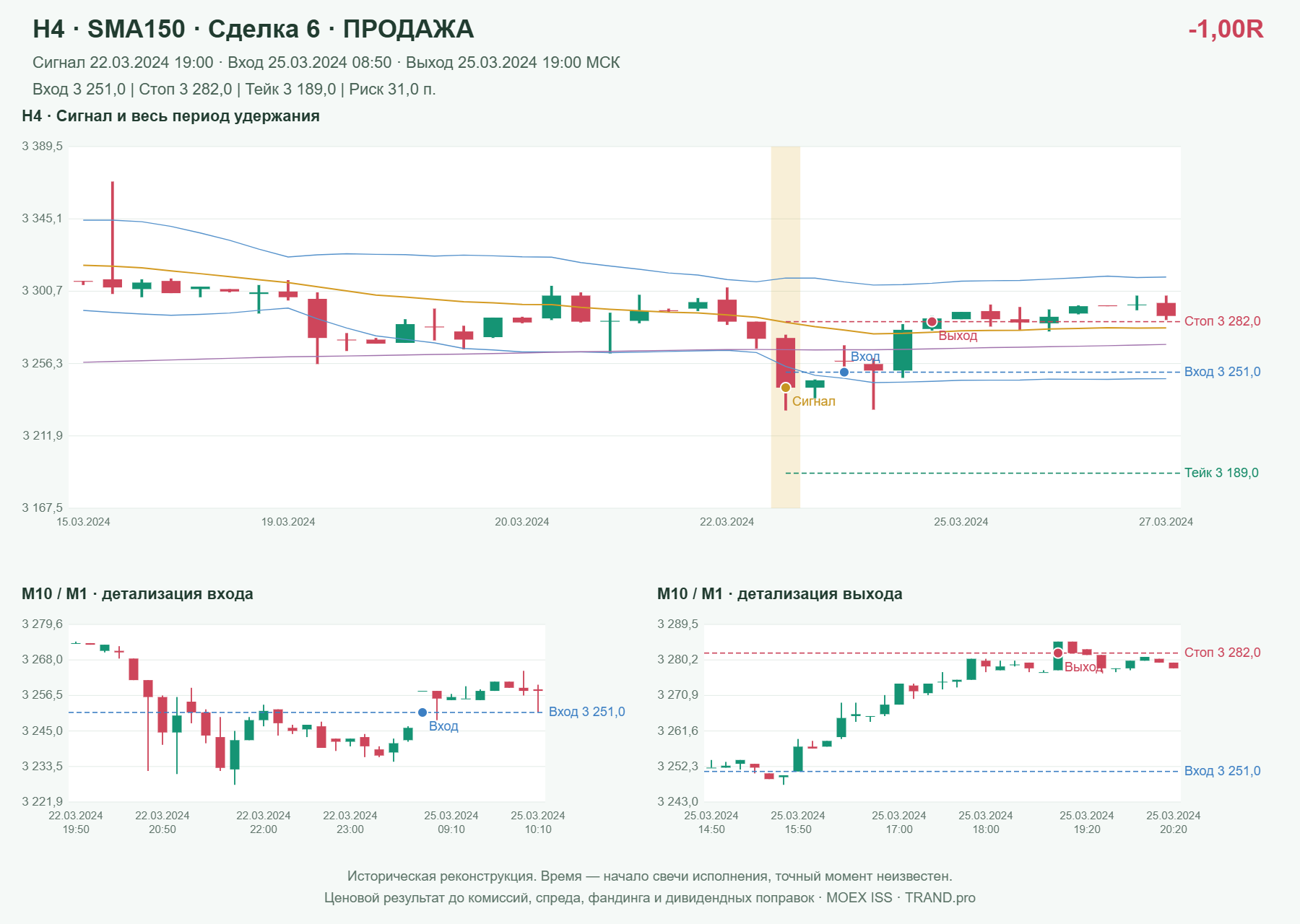Select the blue Вход marker dot on H4 chart
Image resolution: width=1300 pixels, height=924 pixels.
click(x=844, y=372)
